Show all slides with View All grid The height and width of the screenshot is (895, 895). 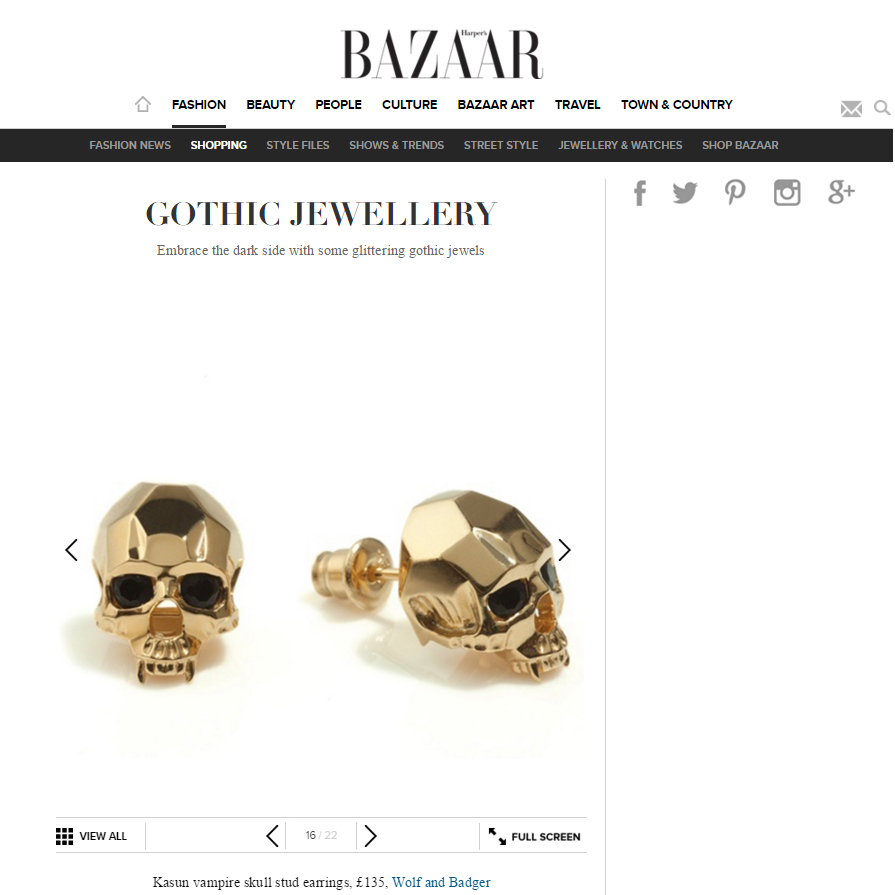pos(92,836)
